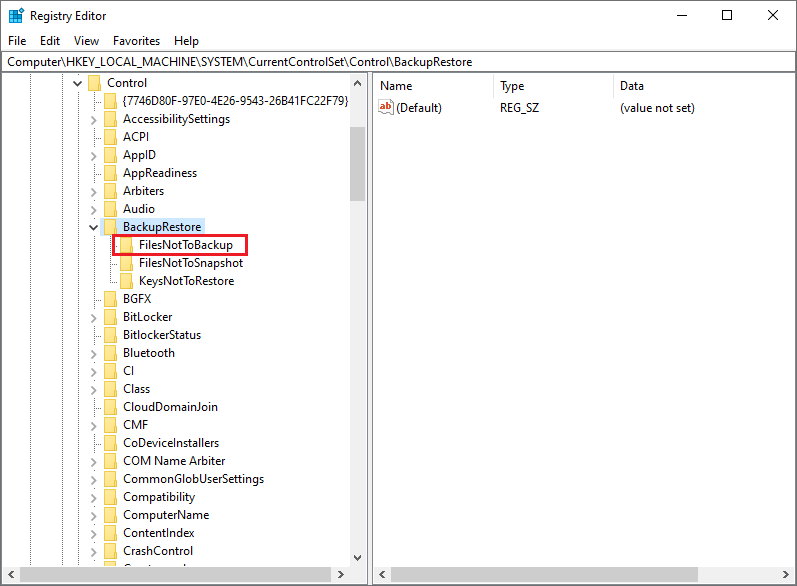Image resolution: width=797 pixels, height=586 pixels.
Task: Expand the AppID key
Action: 94,156
